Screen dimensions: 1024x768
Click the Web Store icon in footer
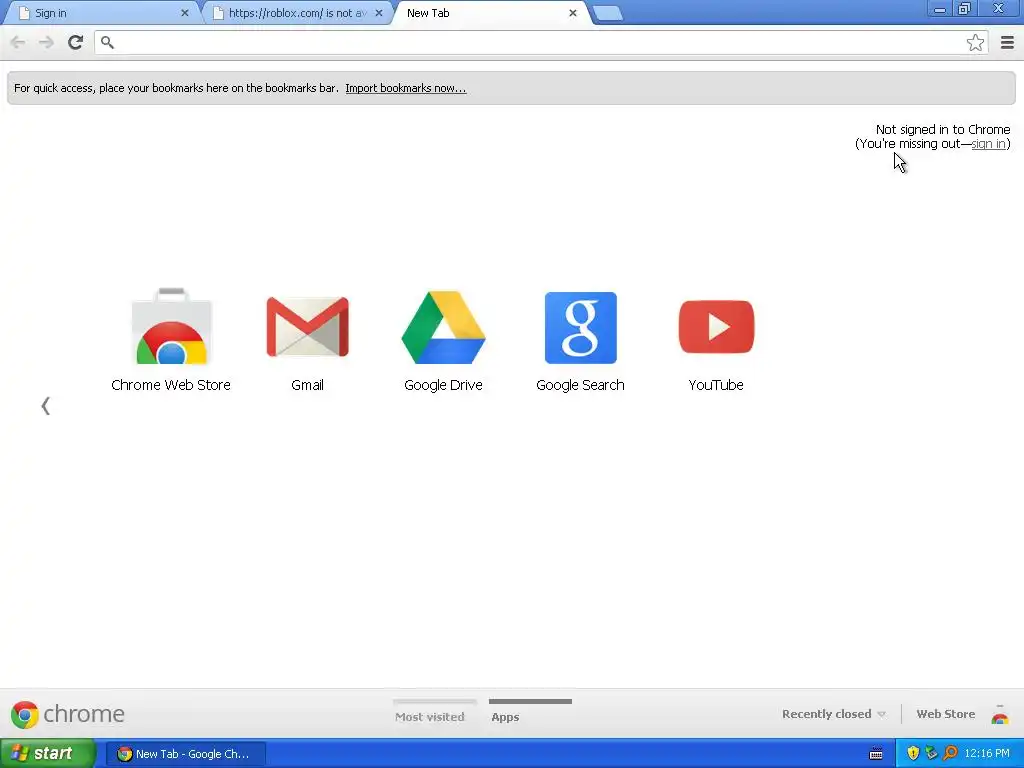[999, 714]
